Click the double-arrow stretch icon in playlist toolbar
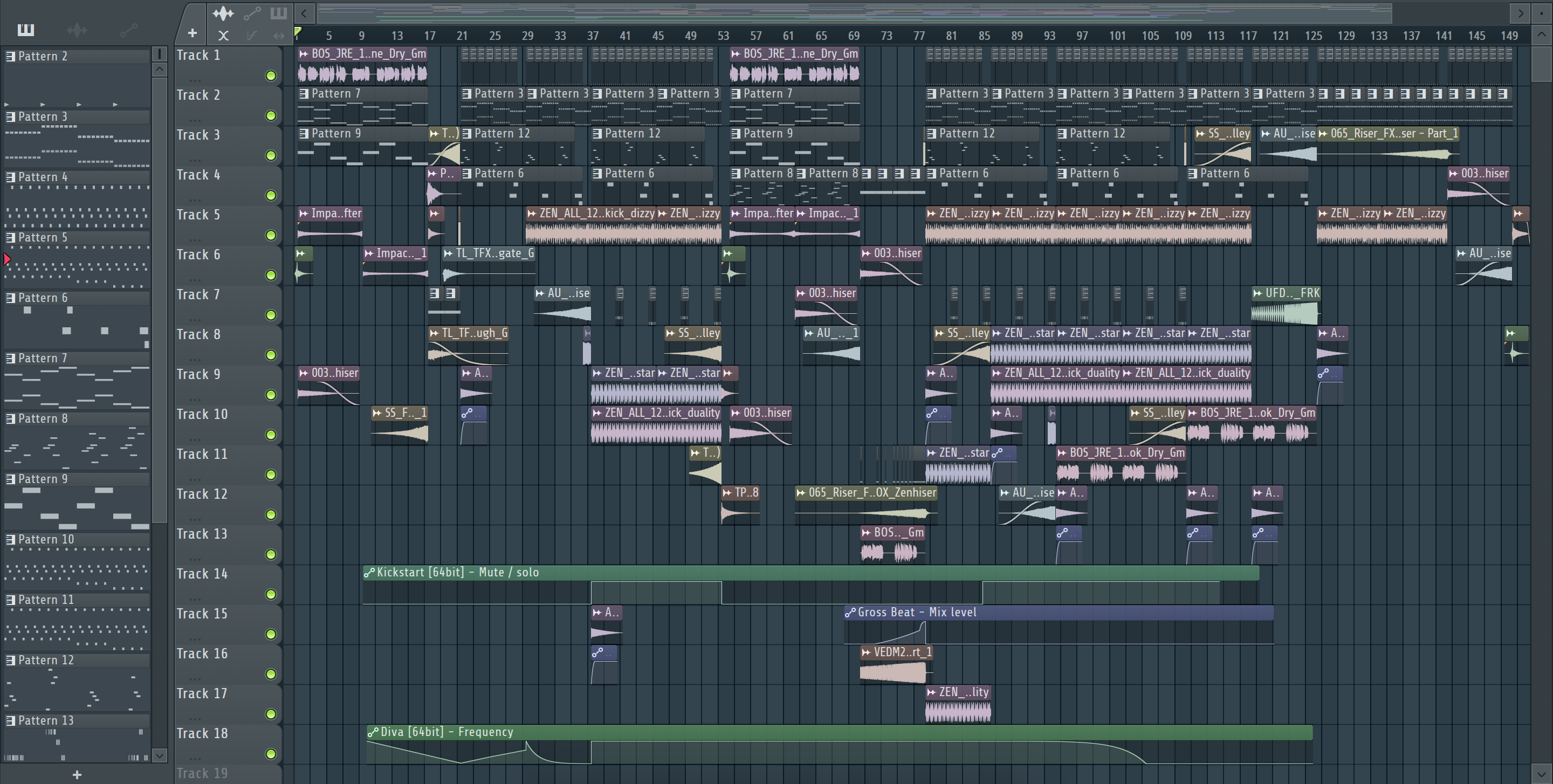Screen dimensions: 1553x784 279,36
